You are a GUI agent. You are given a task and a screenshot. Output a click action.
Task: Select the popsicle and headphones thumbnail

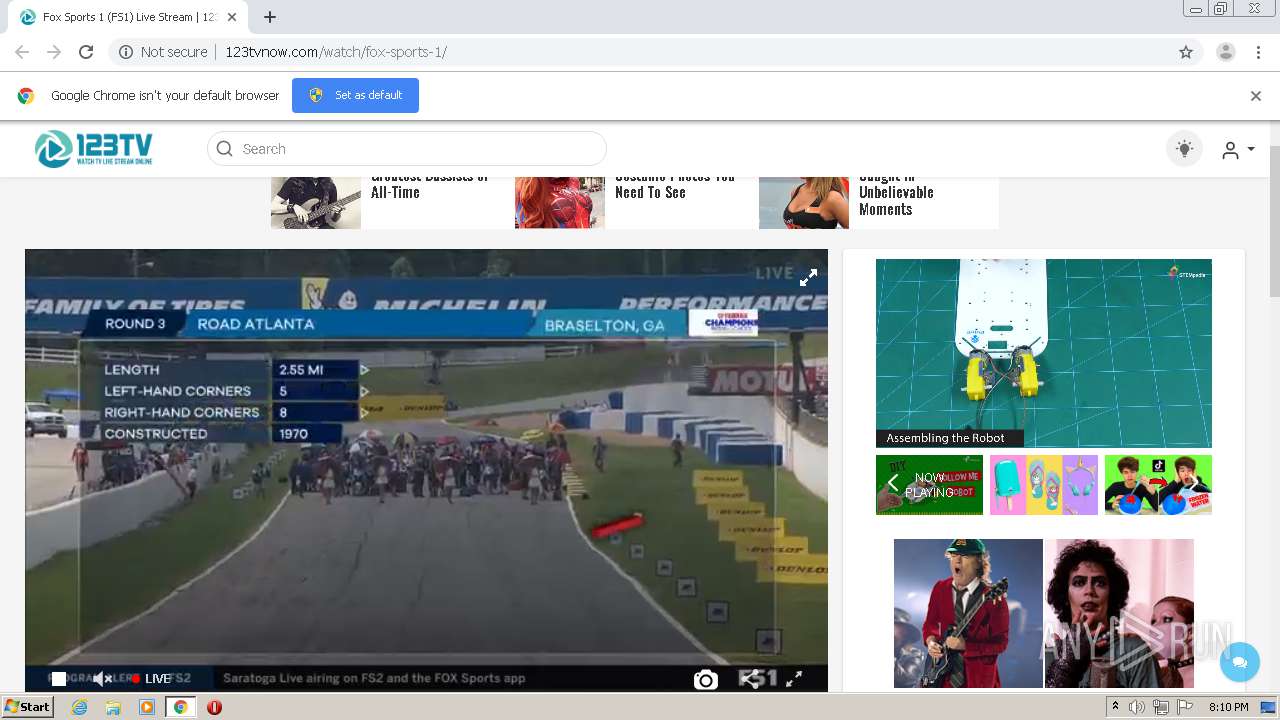click(x=1043, y=485)
